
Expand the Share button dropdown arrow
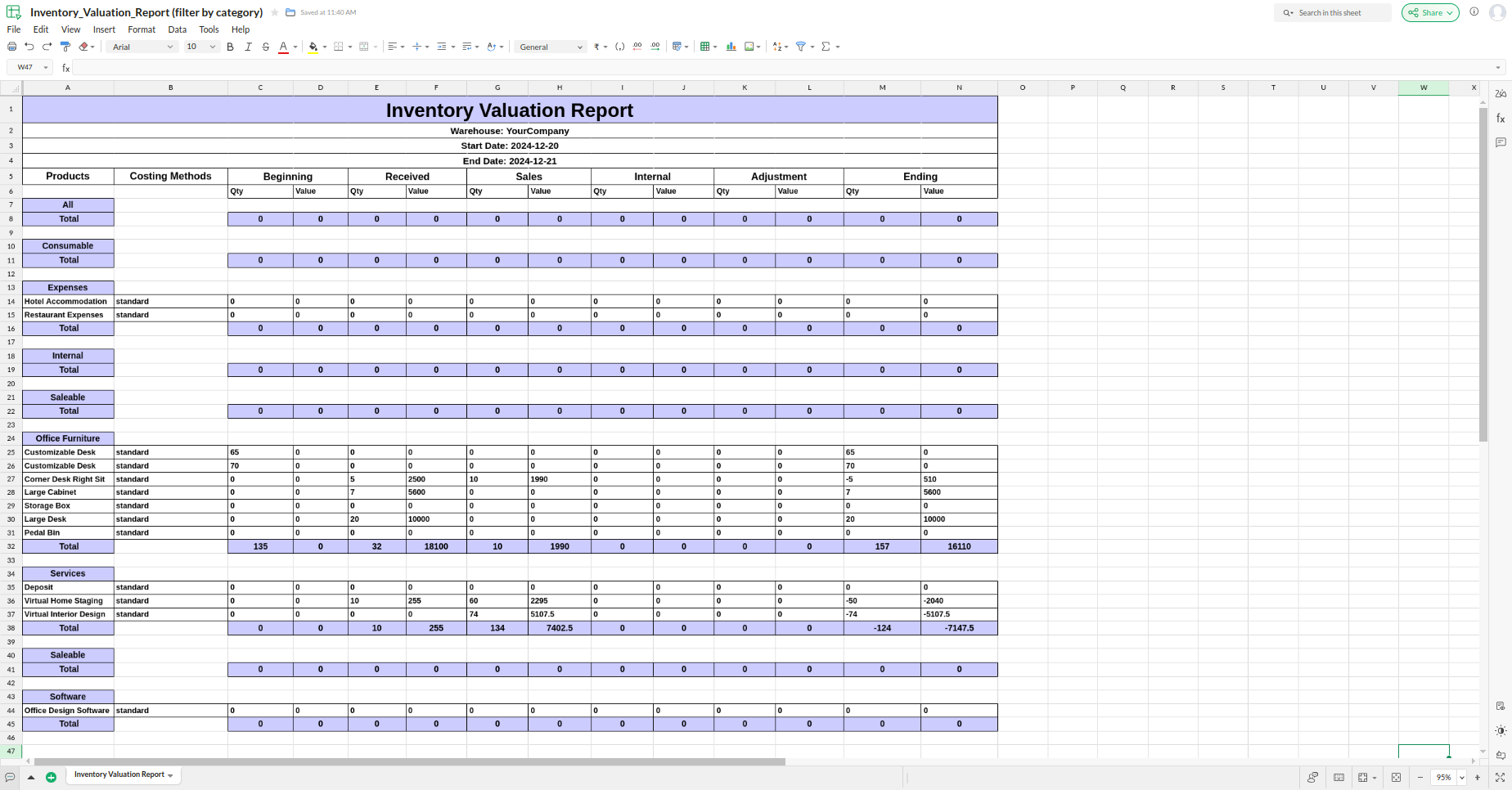point(1450,12)
